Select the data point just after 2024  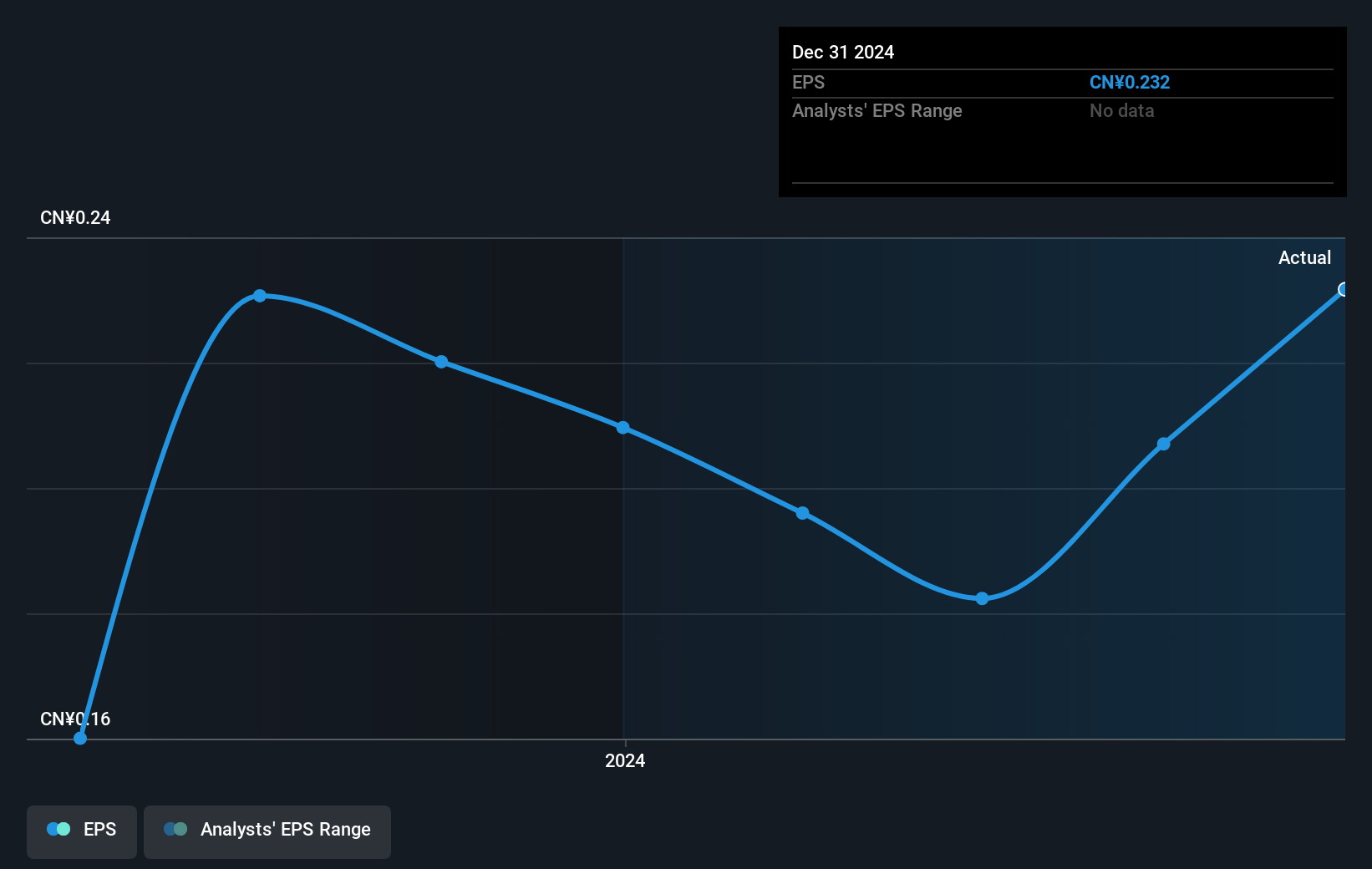[802, 513]
